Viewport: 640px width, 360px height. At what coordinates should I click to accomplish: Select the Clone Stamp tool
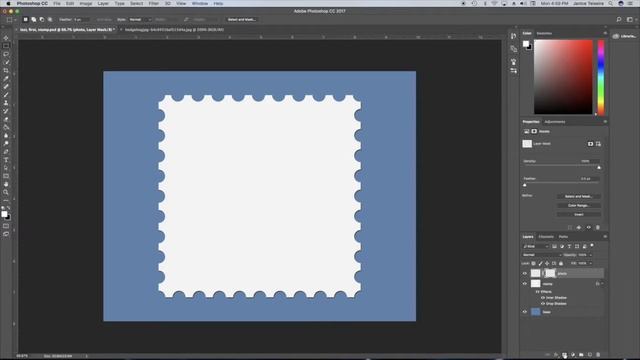(x=6, y=103)
